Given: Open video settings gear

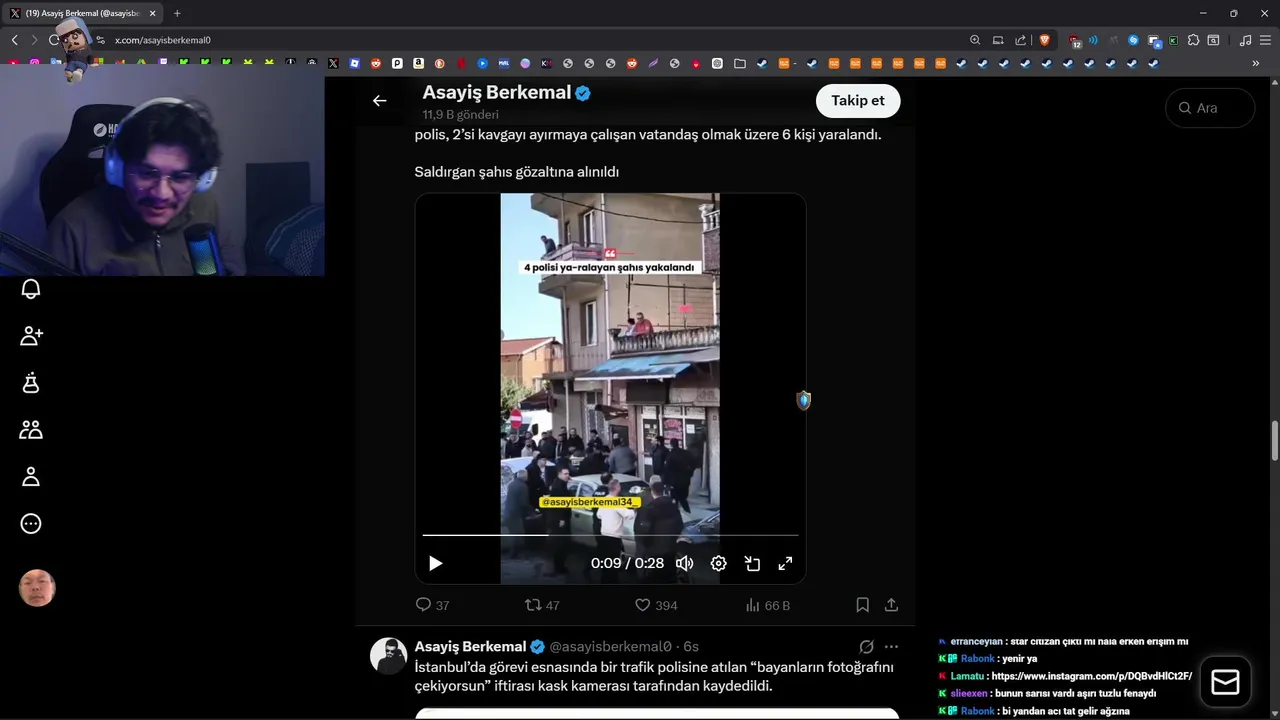Looking at the screenshot, I should pyautogui.click(x=718, y=563).
